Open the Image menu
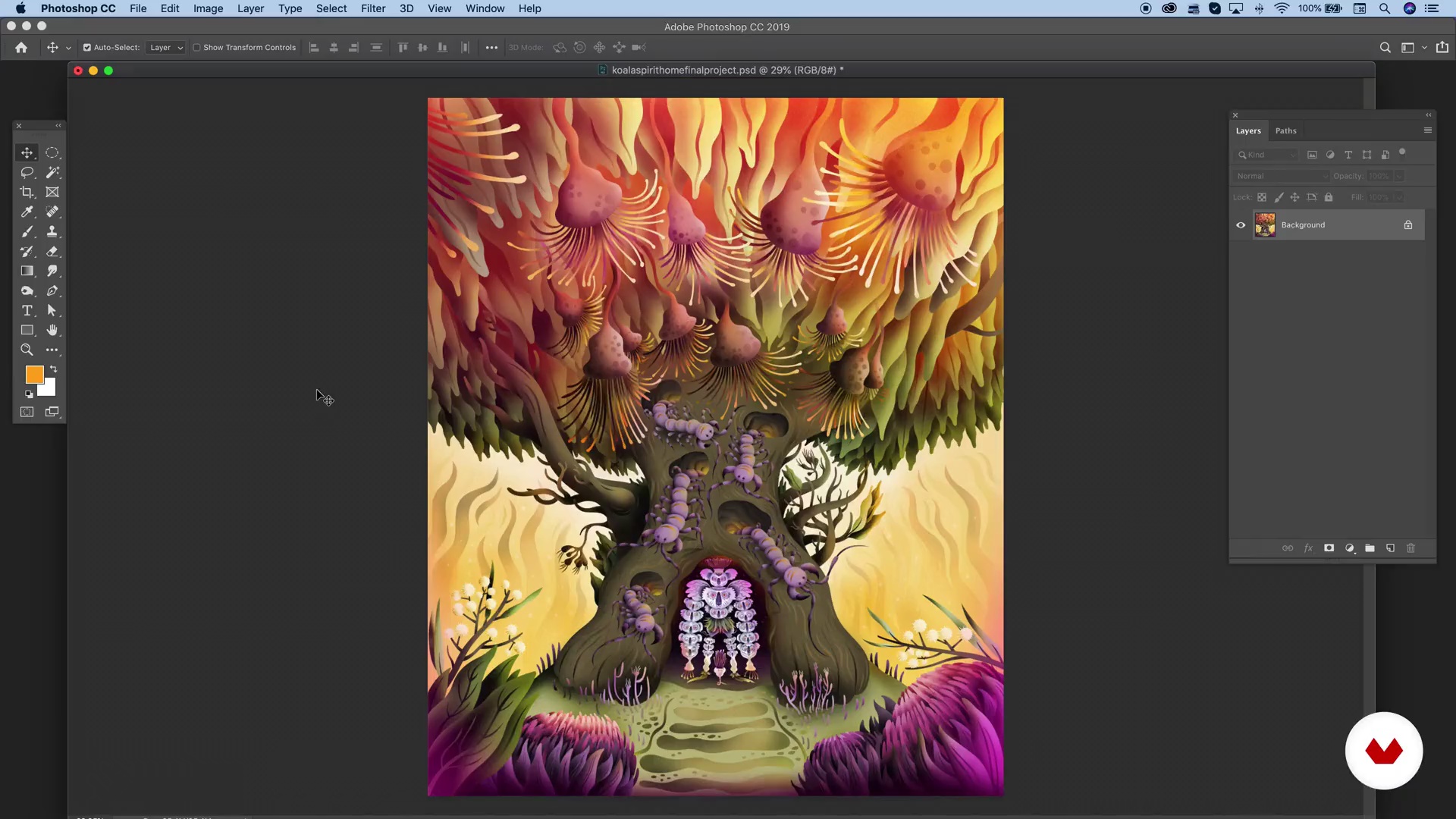Screen dimensions: 1456x819 pos(208,8)
